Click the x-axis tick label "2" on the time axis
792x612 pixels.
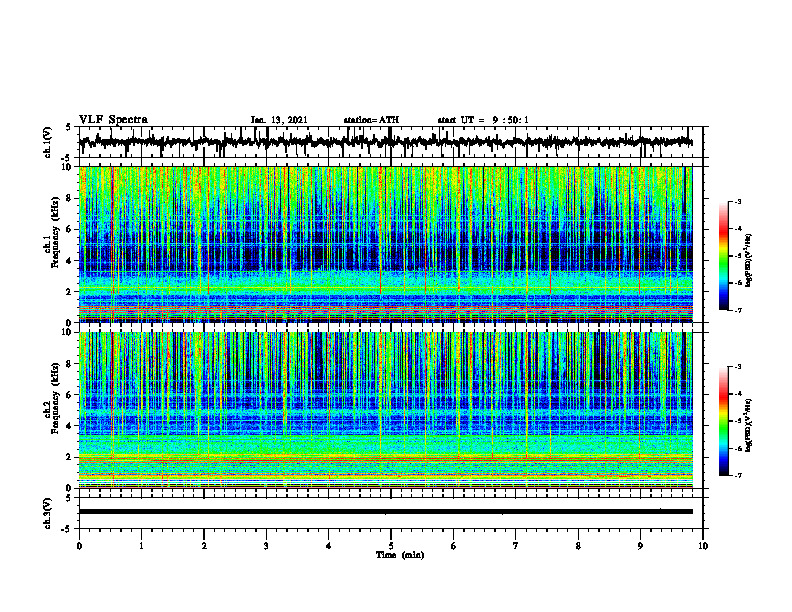coord(204,546)
